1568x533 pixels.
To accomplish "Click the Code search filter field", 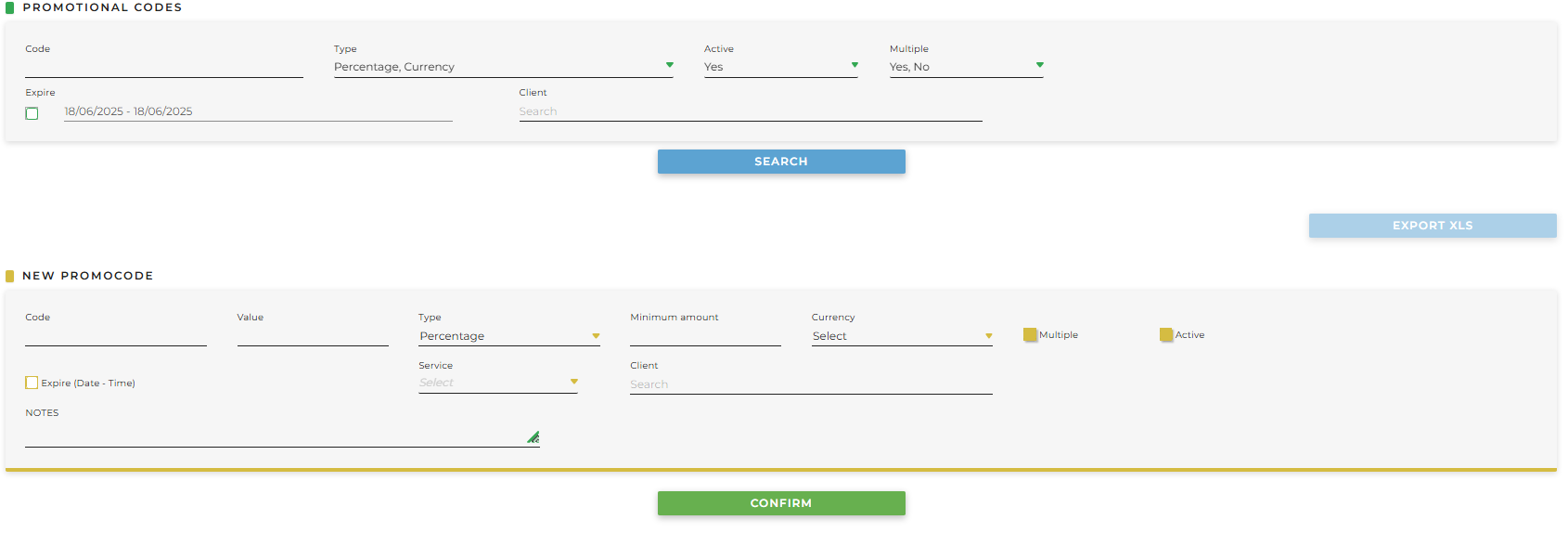I will pos(163,68).
